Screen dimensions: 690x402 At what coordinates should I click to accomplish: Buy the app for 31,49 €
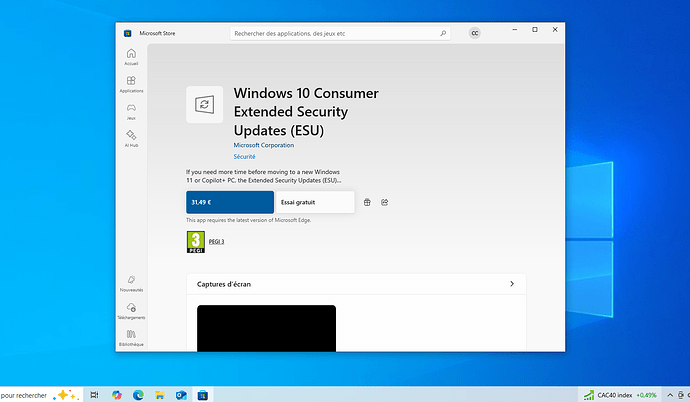click(x=229, y=202)
